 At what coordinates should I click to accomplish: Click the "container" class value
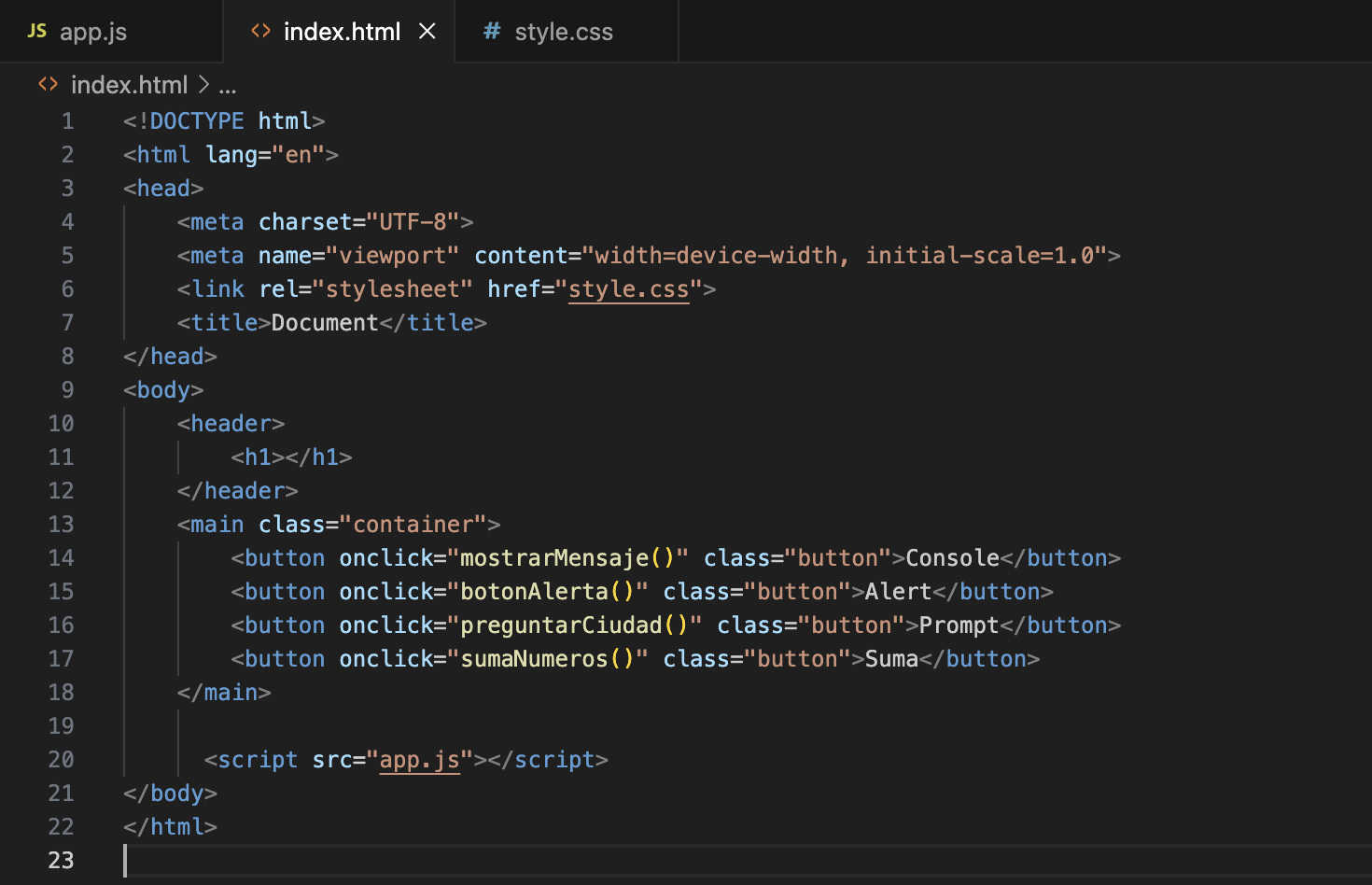413,525
